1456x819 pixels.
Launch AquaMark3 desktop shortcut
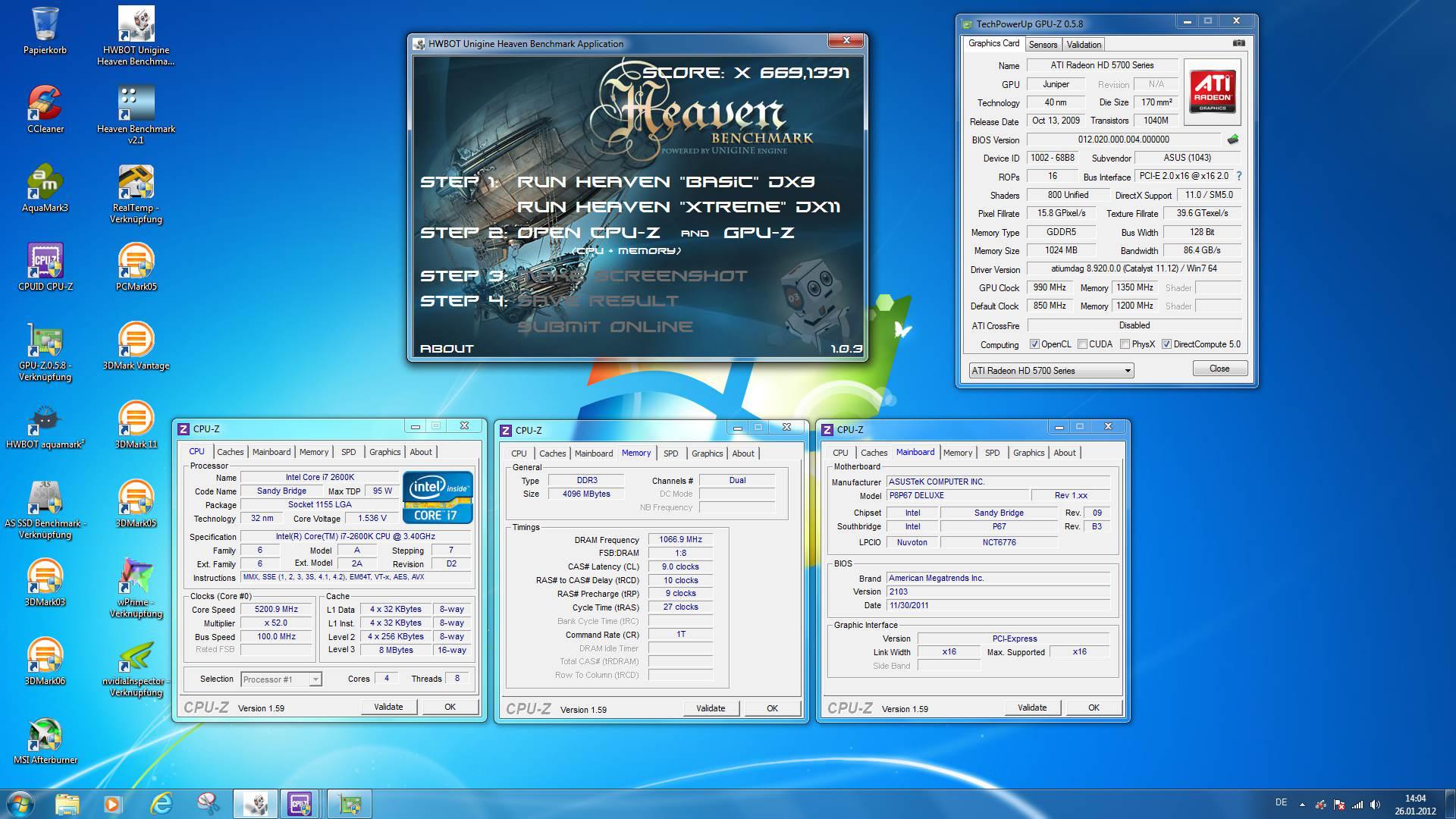(x=45, y=188)
